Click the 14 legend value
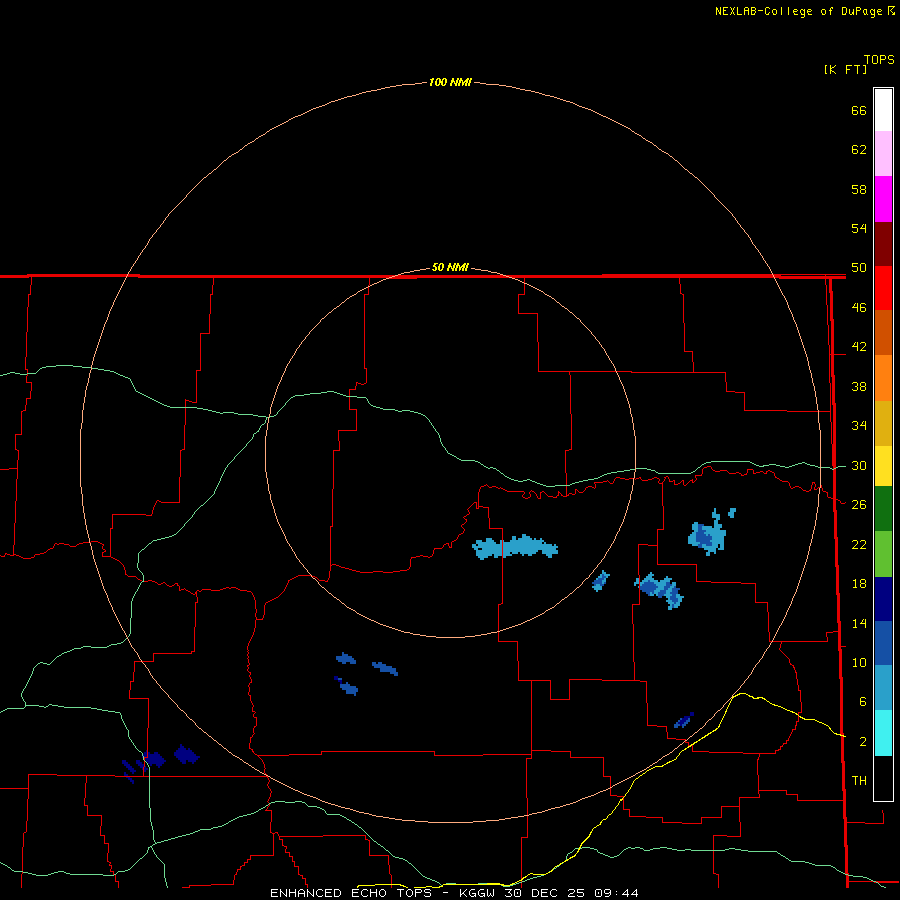Image resolution: width=900 pixels, height=900 pixels. 859,623
